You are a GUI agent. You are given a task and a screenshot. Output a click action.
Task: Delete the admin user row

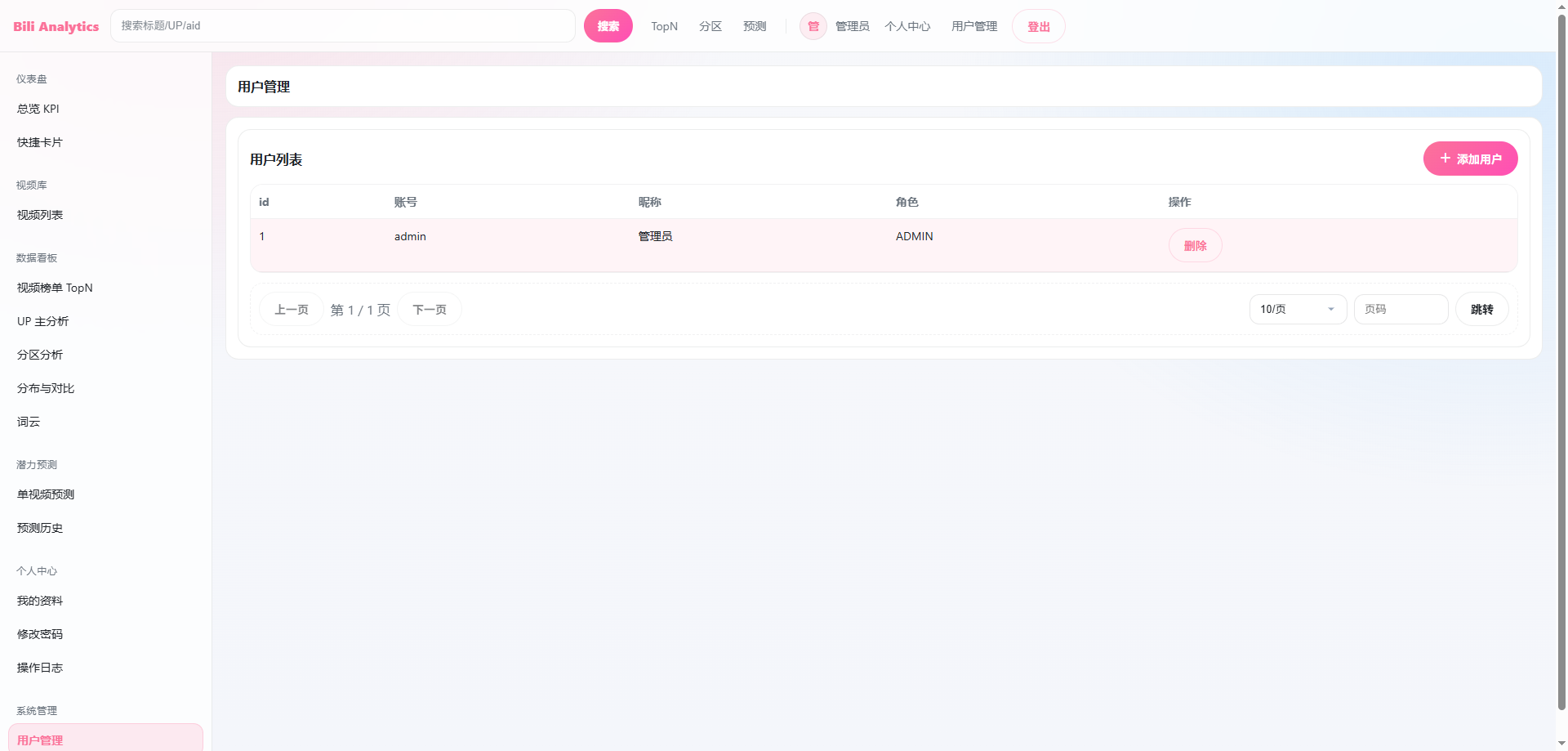pyautogui.click(x=1195, y=245)
